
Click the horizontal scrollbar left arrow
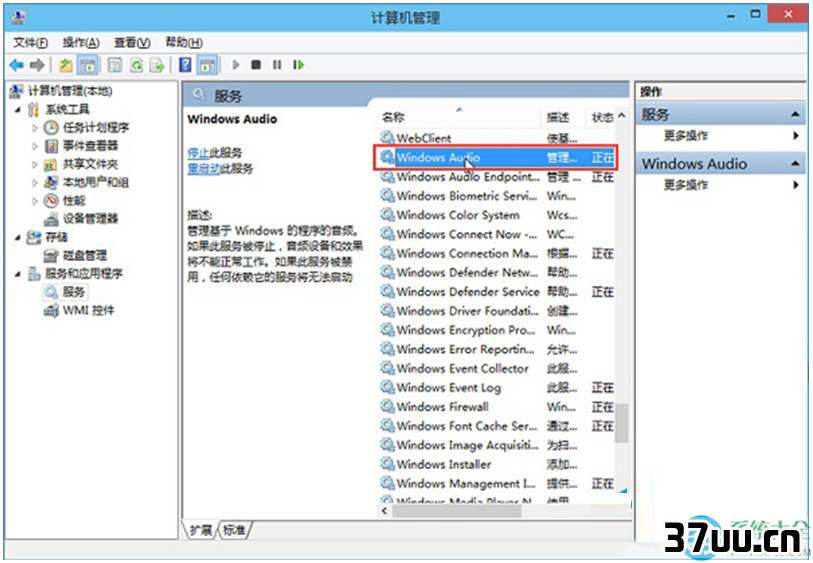coord(384,511)
